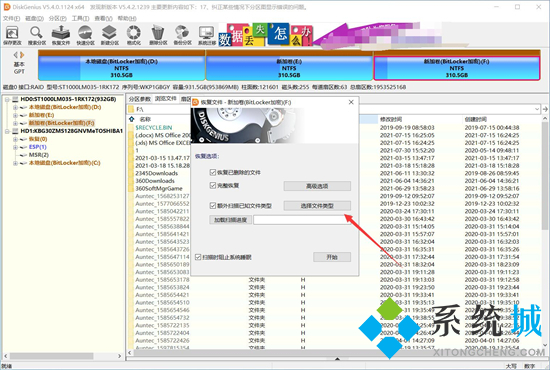Expand the New Volume (E:) tree node
Screen dimensions: 550x370
point(15,115)
